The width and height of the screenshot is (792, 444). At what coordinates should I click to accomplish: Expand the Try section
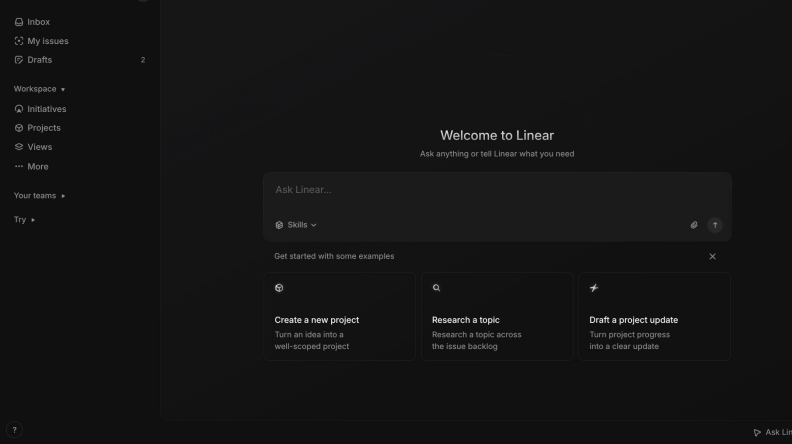point(24,220)
